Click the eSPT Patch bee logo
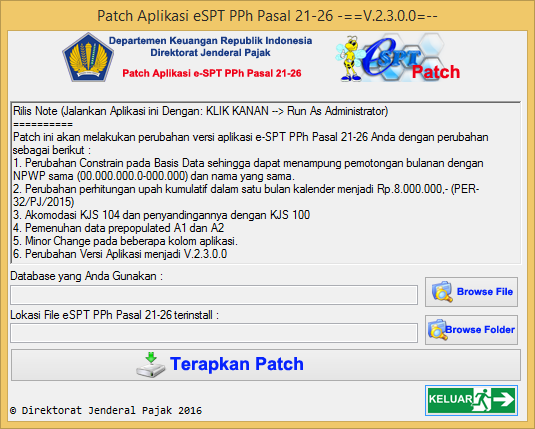This screenshot has width=535, height=429. click(x=398, y=58)
